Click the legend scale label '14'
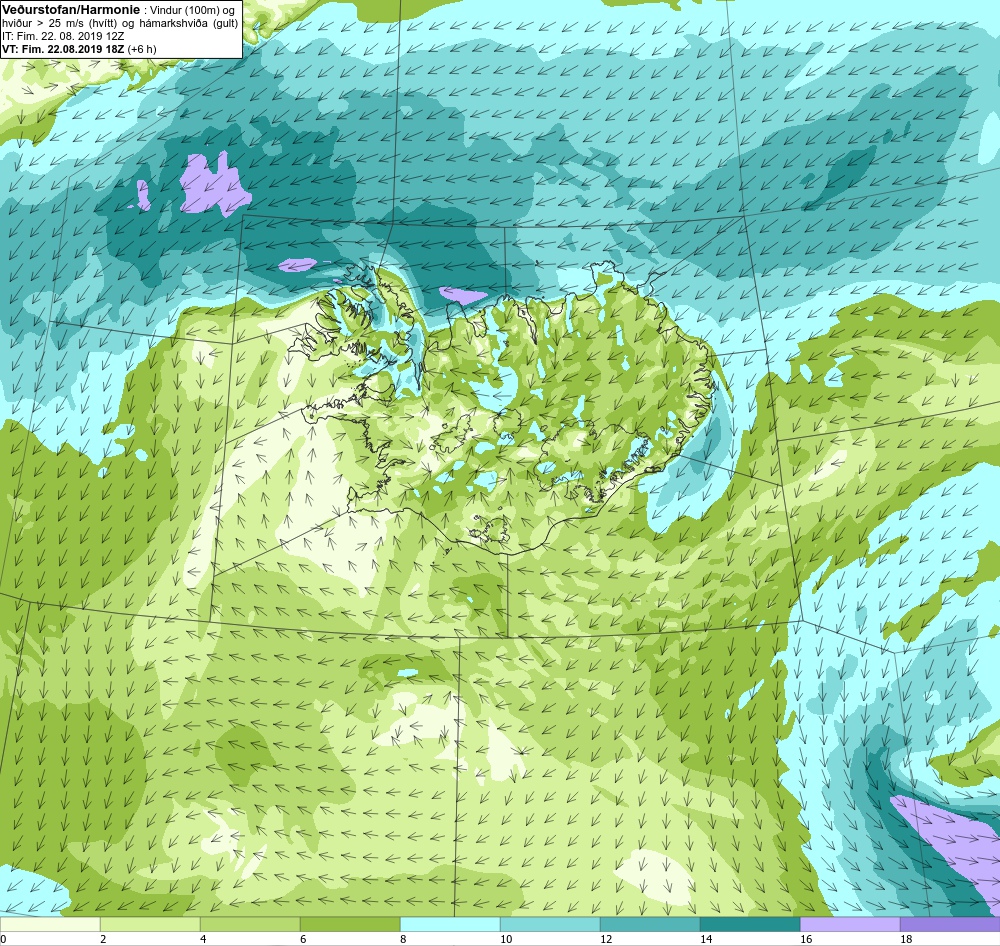The image size is (1000, 946). (x=706, y=938)
